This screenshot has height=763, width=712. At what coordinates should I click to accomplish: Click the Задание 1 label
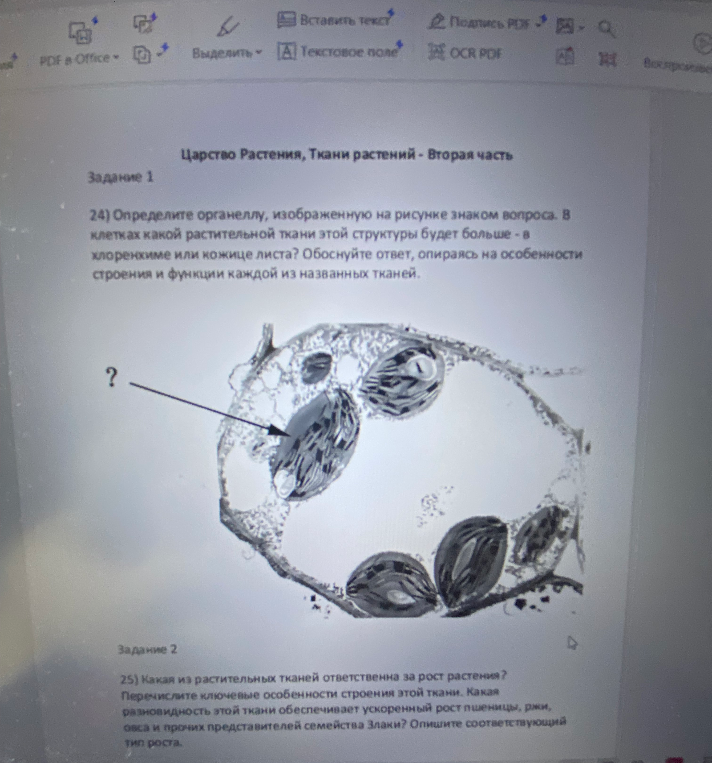tap(120, 177)
